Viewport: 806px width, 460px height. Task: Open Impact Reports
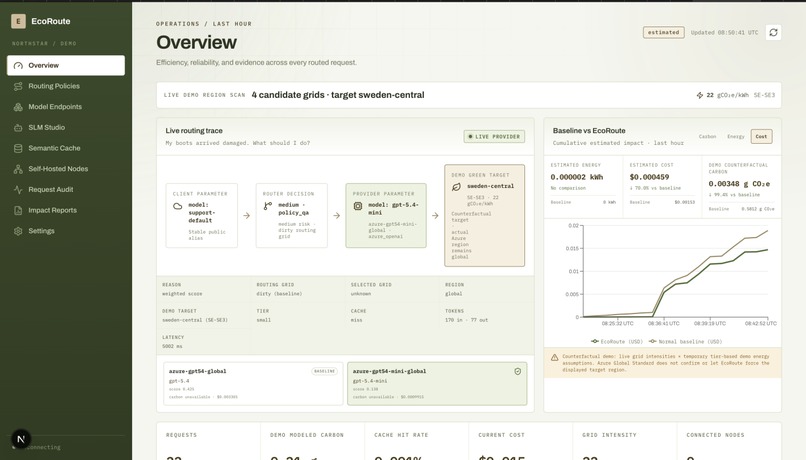66,210
